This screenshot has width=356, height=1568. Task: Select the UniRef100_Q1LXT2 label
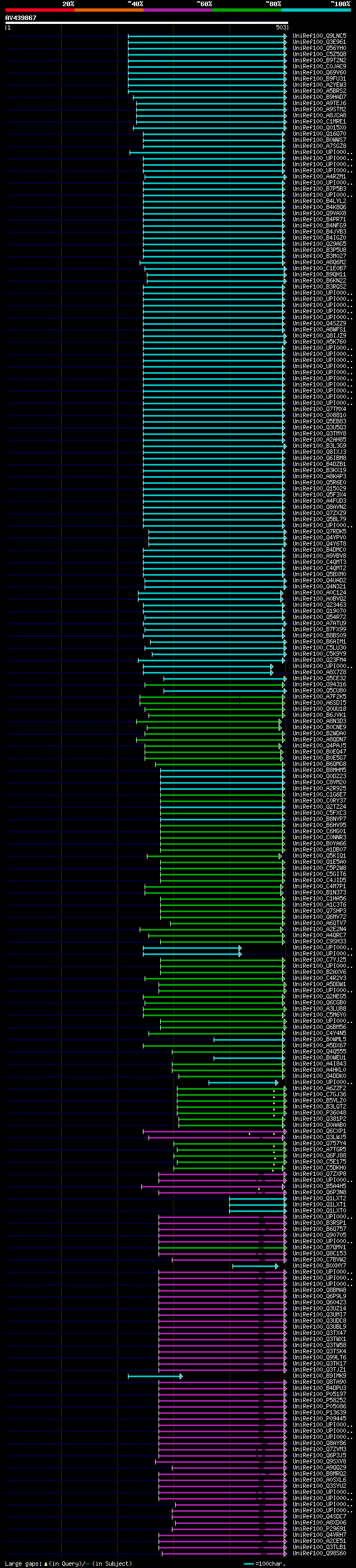pos(319,1198)
